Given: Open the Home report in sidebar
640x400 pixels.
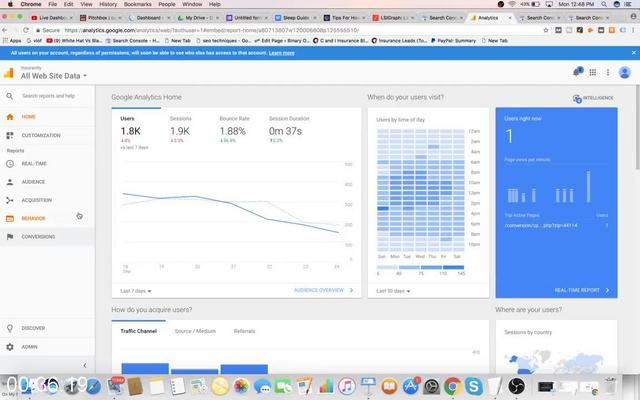Looking at the screenshot, I should [29, 117].
